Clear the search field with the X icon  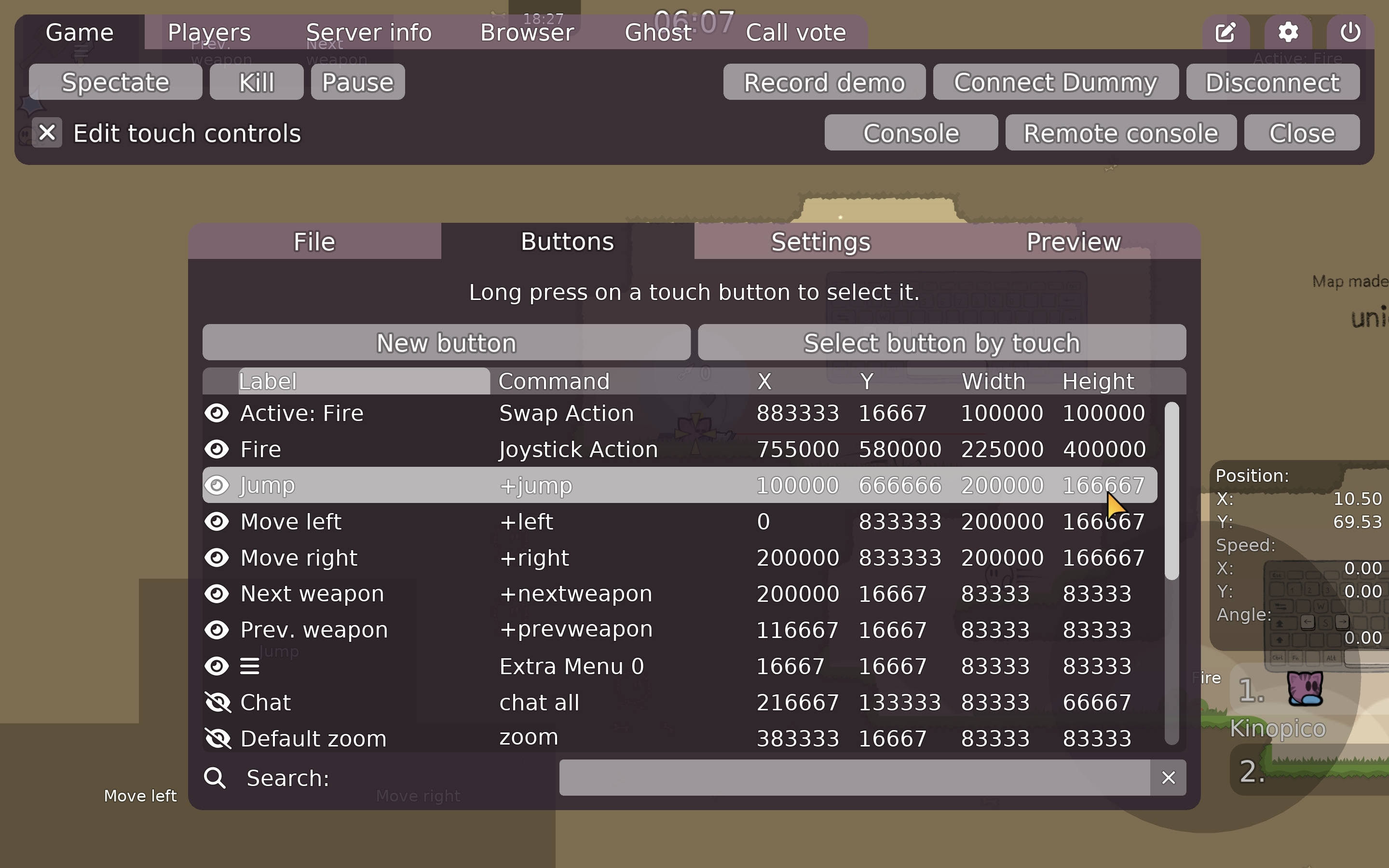tap(1169, 777)
